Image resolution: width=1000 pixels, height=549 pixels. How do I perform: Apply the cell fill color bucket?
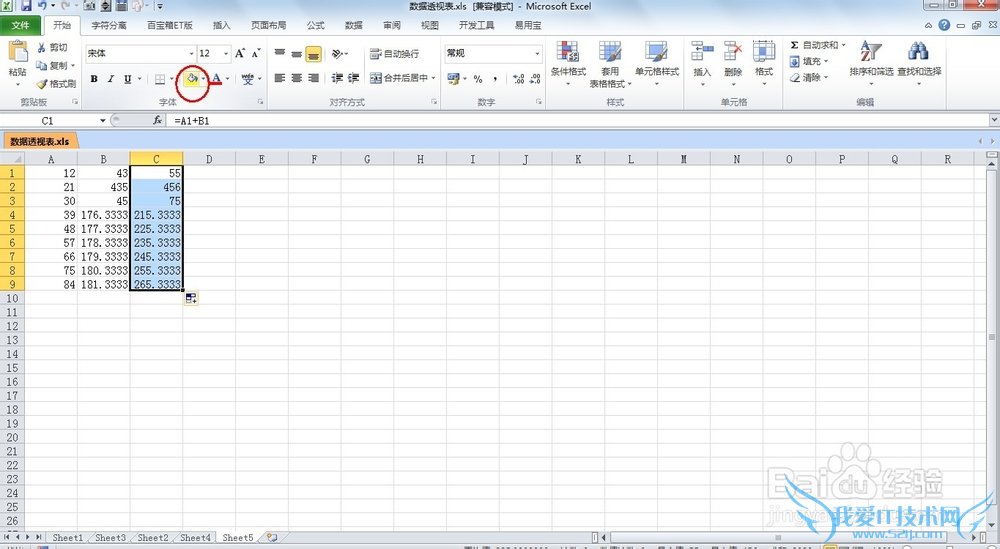tap(191, 79)
